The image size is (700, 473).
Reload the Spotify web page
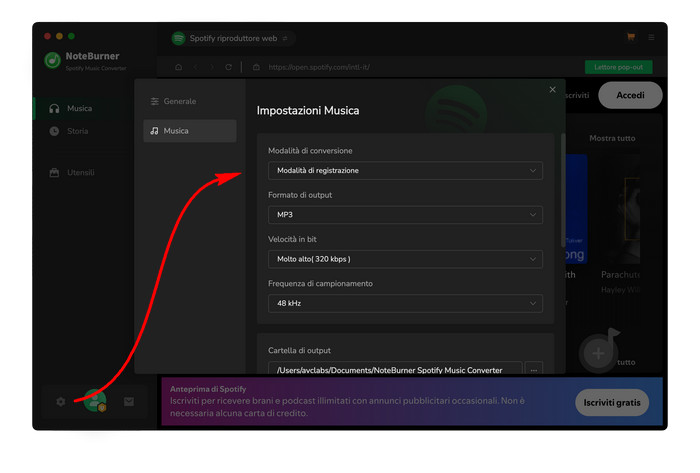(228, 67)
